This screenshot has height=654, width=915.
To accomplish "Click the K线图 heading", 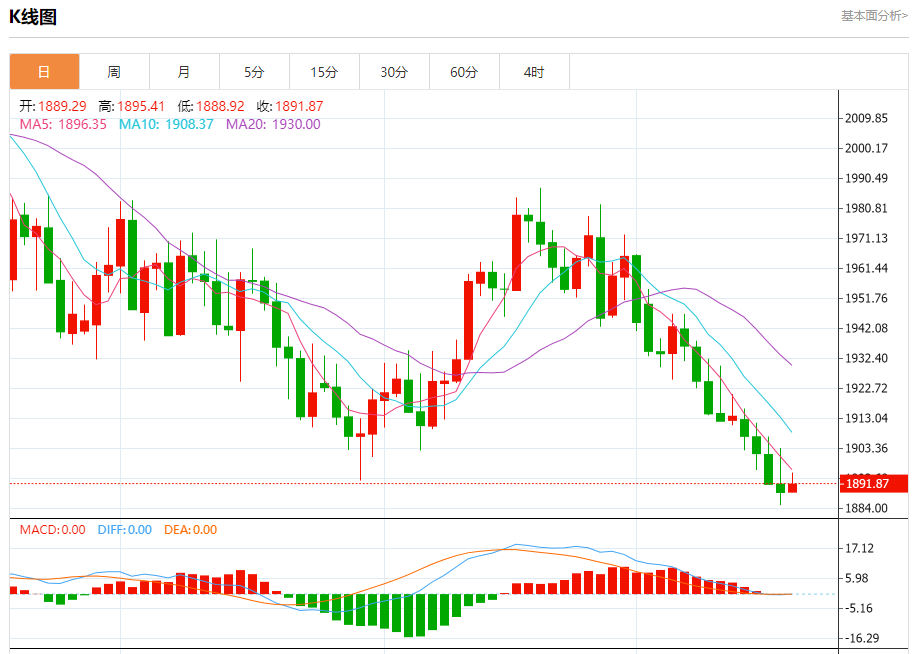I will 33,17.
